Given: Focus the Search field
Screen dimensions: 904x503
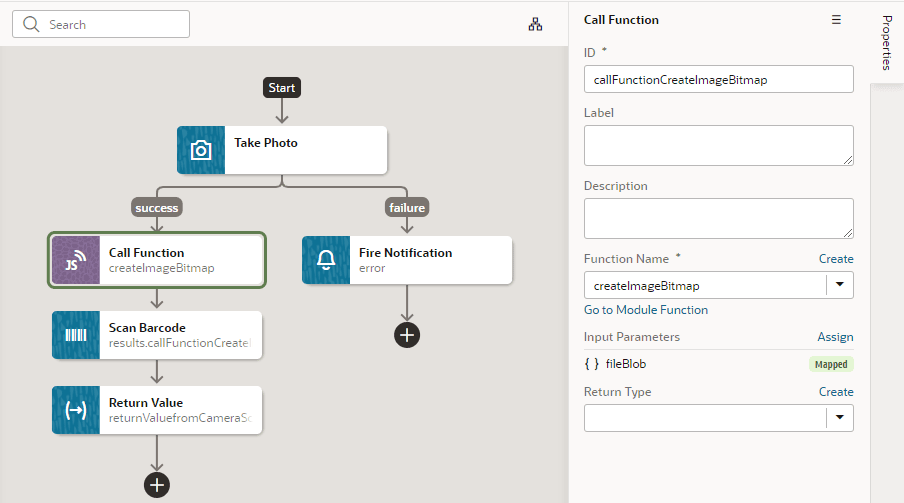Looking at the screenshot, I should point(101,24).
